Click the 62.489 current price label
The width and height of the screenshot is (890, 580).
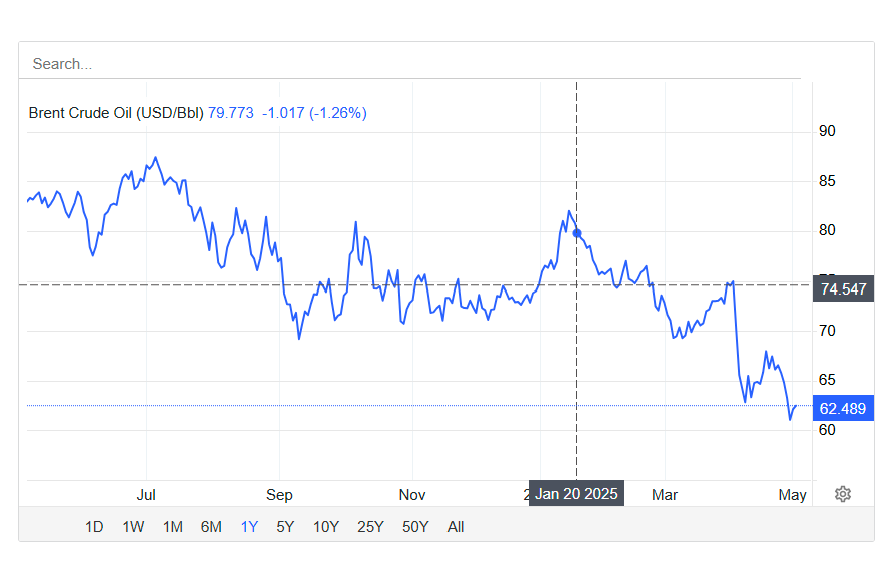coord(843,409)
